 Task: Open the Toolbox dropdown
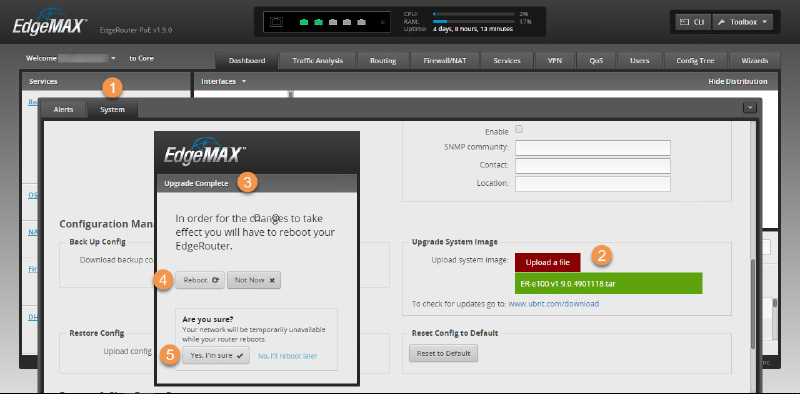click(742, 22)
